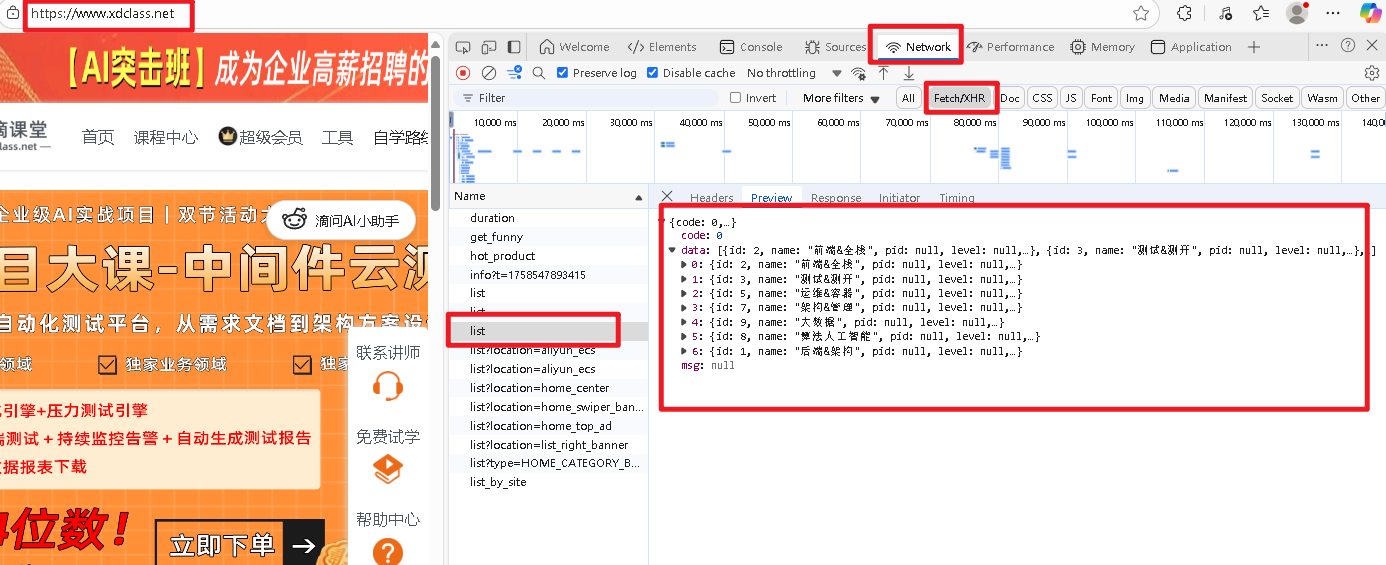
Task: Select the list_by_site request row
Action: coord(548,482)
